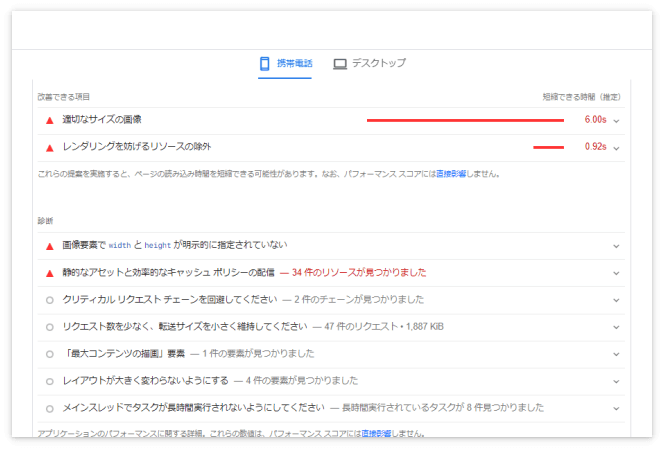
Task: Click the width code keyword
Action: point(120,246)
